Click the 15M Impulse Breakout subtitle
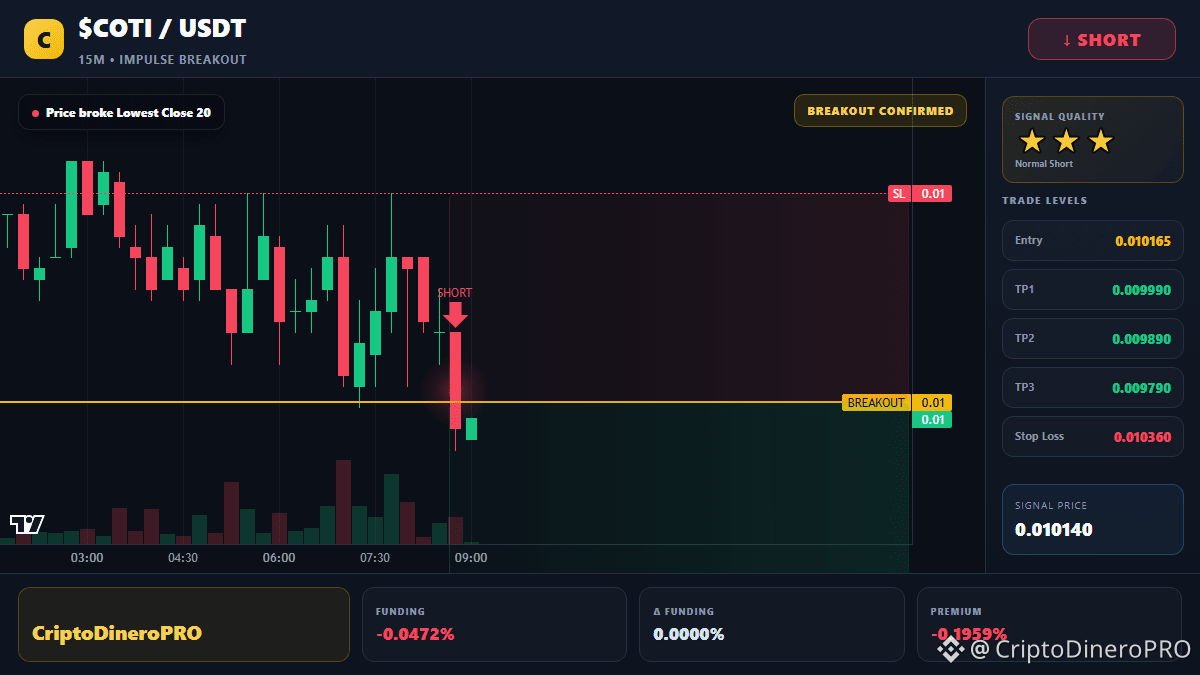Viewport: 1200px width, 675px height. click(x=162, y=60)
